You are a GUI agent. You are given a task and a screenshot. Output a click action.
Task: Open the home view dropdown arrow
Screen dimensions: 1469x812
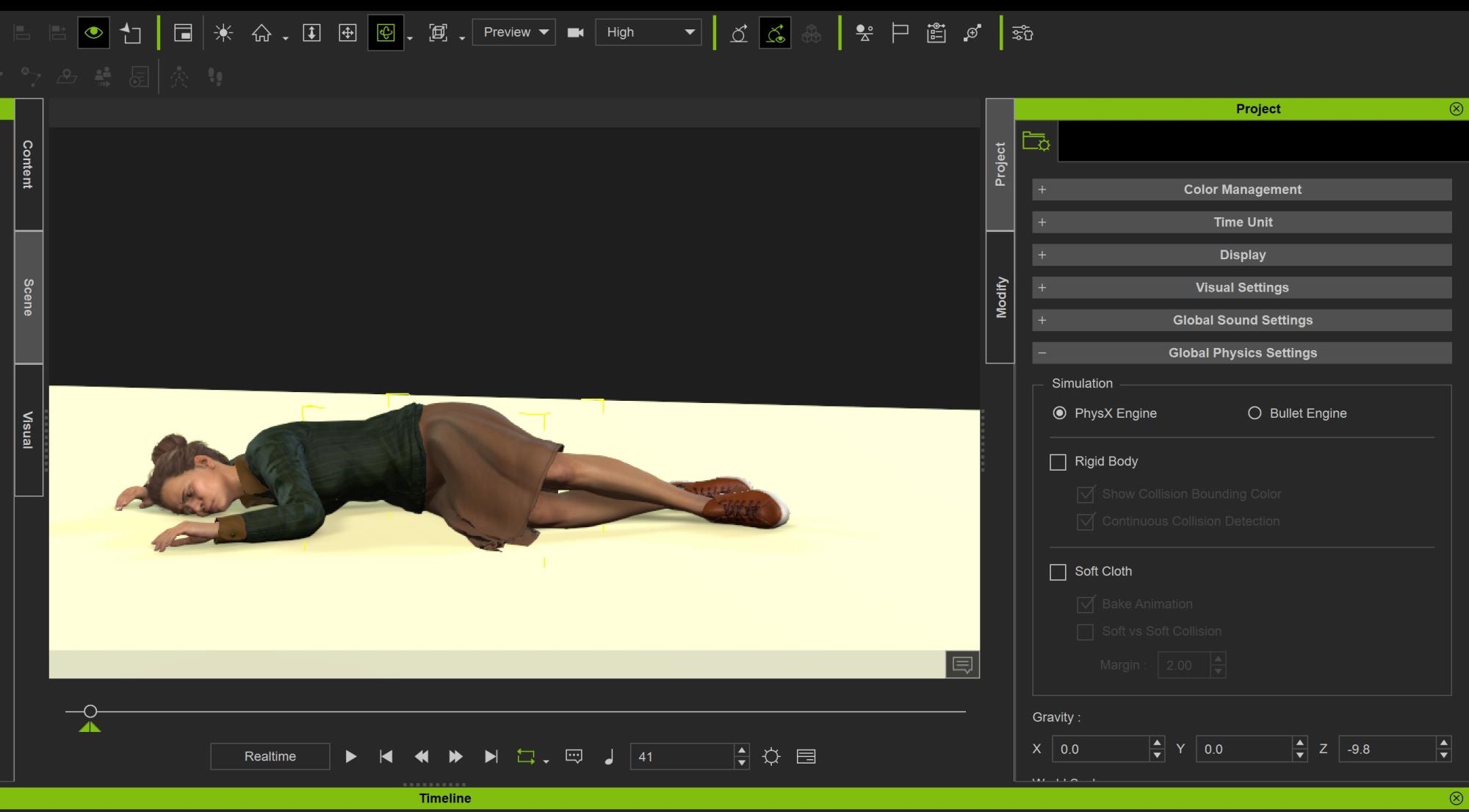pos(285,38)
